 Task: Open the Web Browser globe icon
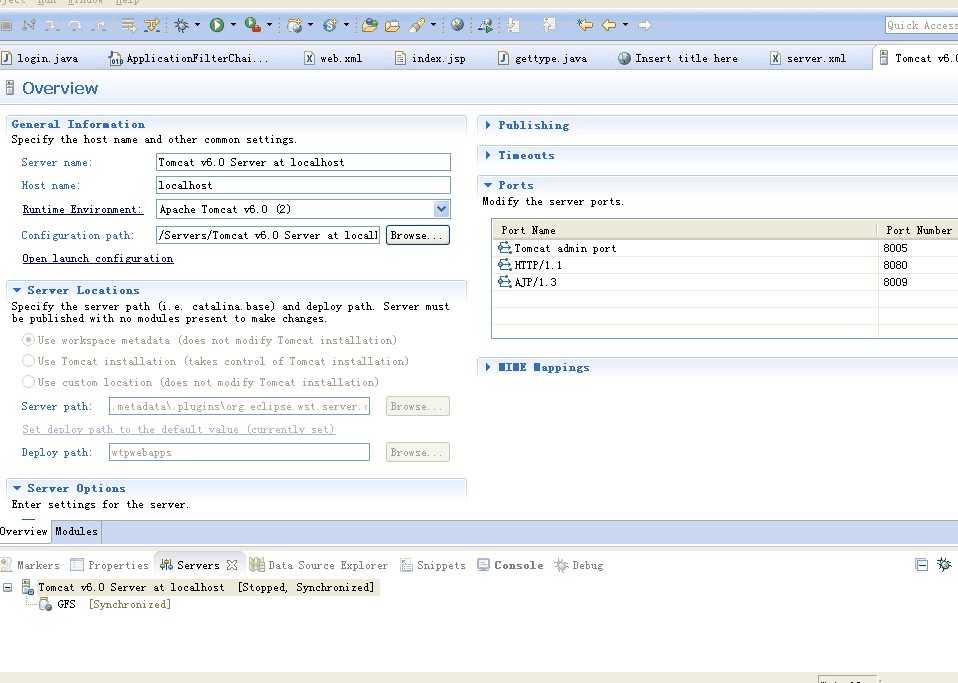457,24
